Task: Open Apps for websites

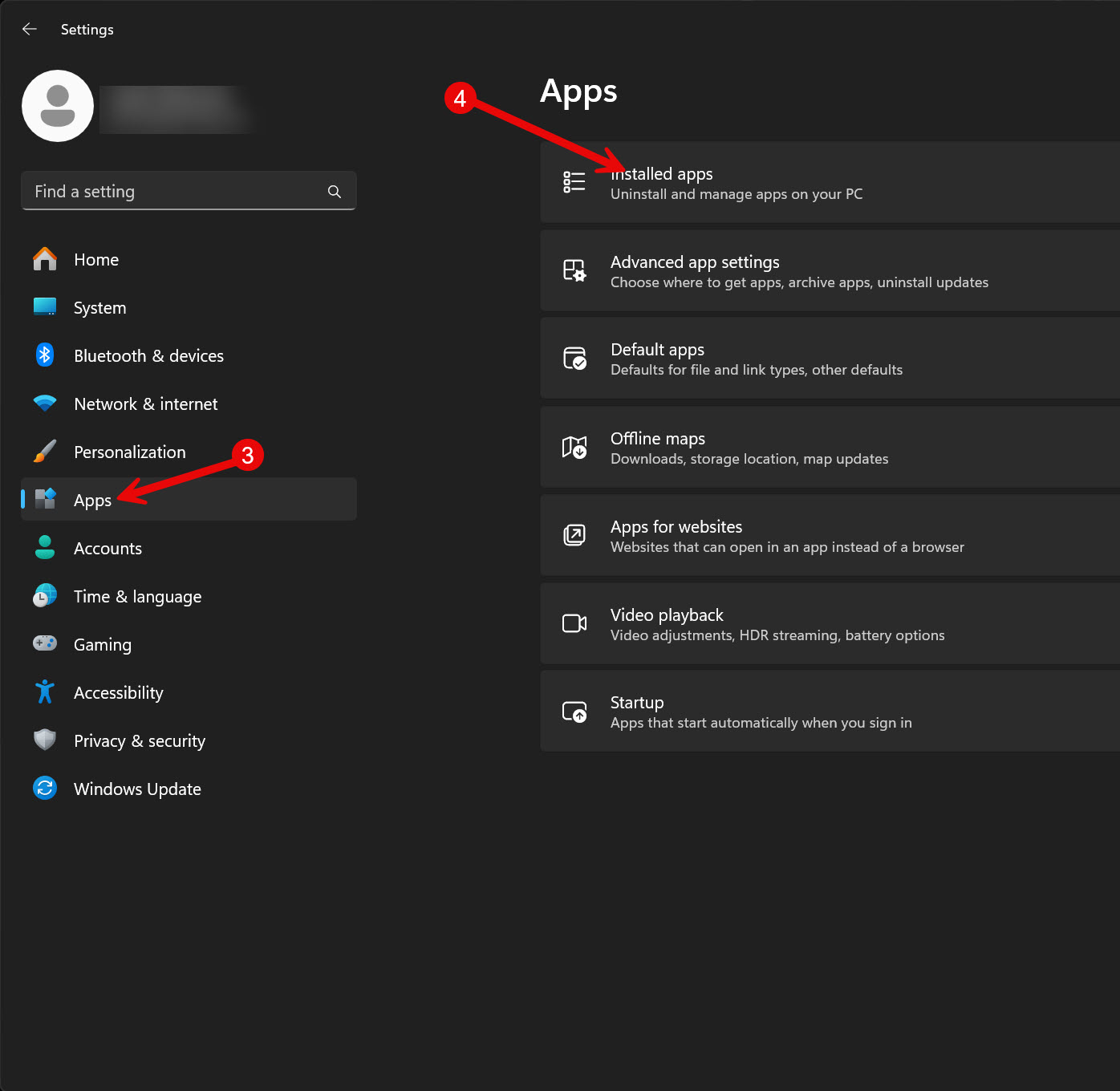Action: pos(830,535)
